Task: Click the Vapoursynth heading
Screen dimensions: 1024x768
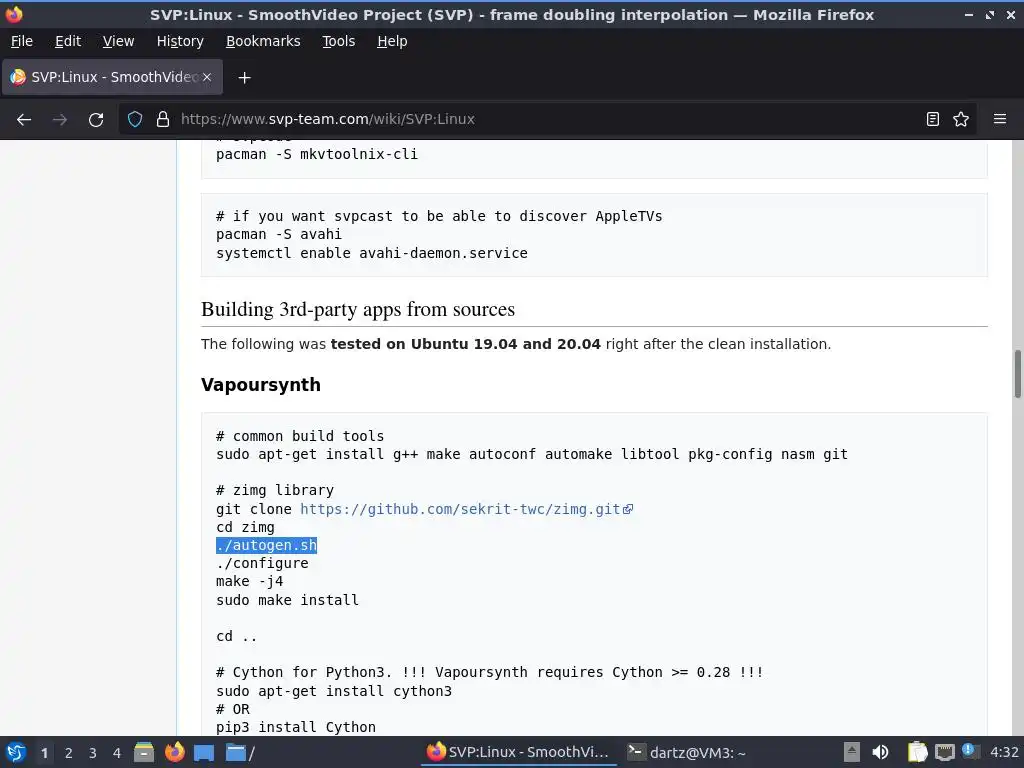Action: [x=261, y=385]
